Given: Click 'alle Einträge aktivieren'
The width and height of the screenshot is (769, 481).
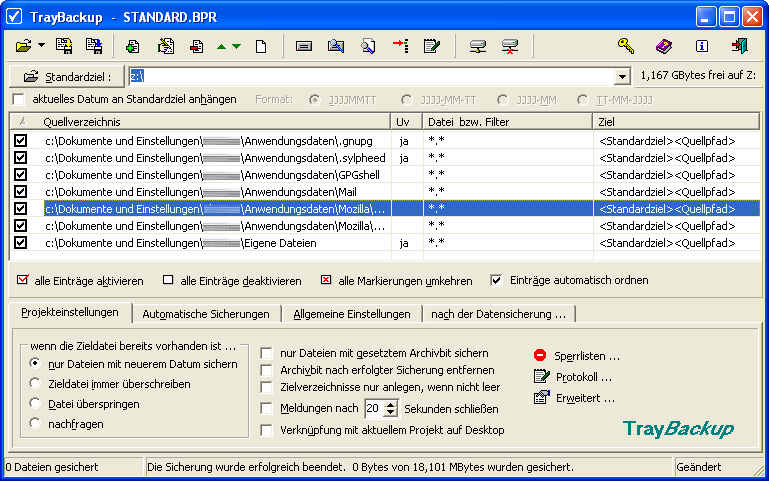Looking at the screenshot, I should coord(80,281).
